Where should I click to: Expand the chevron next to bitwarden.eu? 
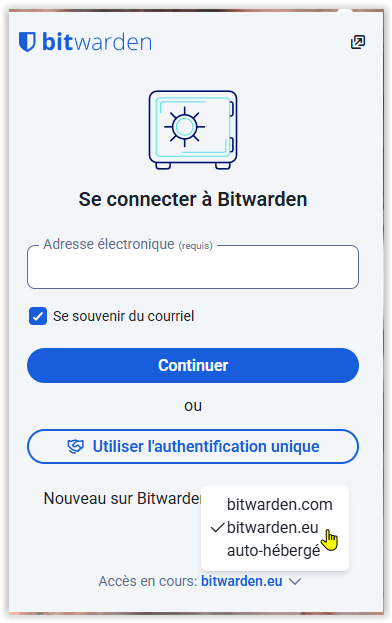pos(295,581)
